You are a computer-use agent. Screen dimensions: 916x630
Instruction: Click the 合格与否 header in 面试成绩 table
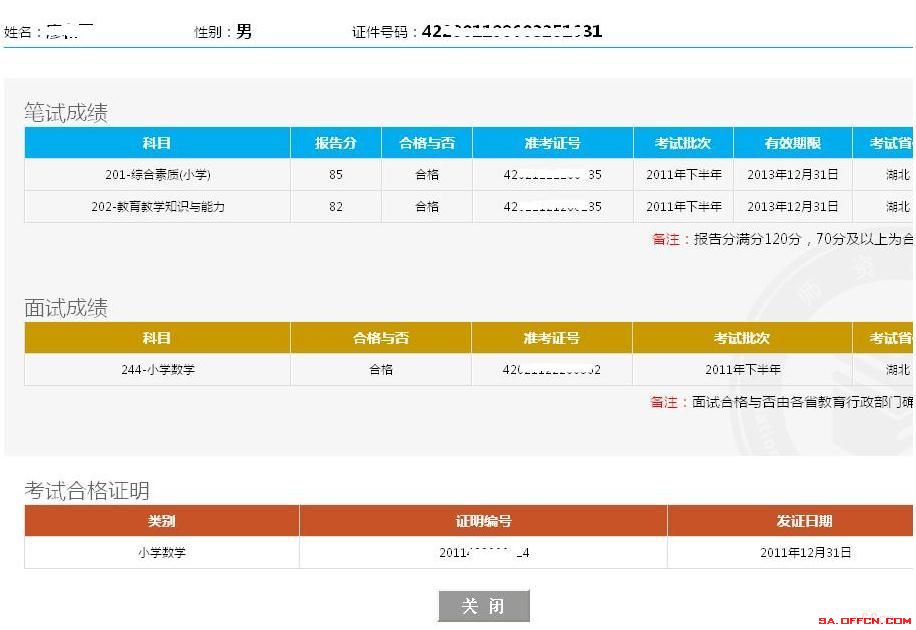click(x=381, y=338)
